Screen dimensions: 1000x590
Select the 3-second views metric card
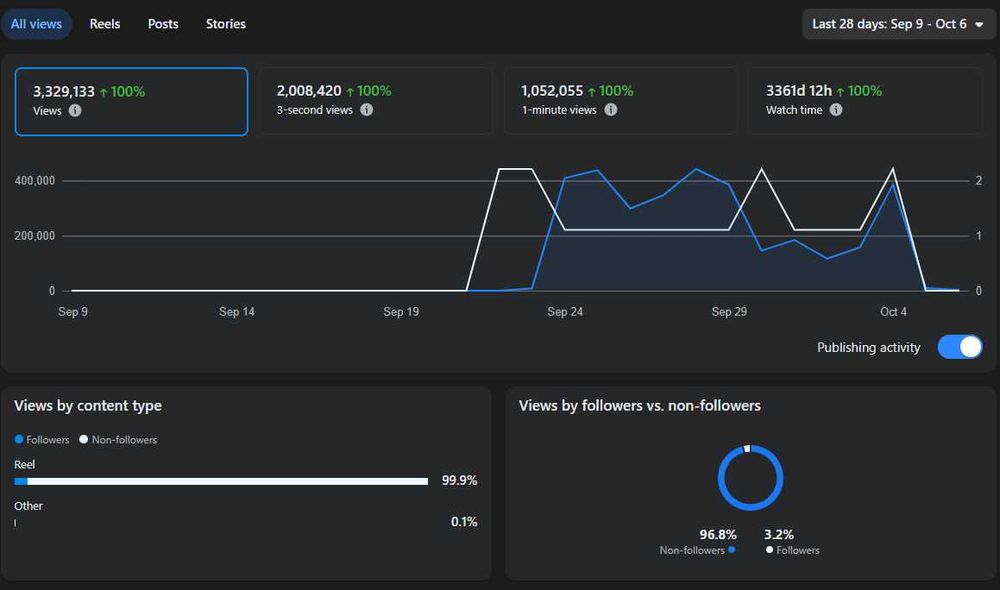pos(376,101)
